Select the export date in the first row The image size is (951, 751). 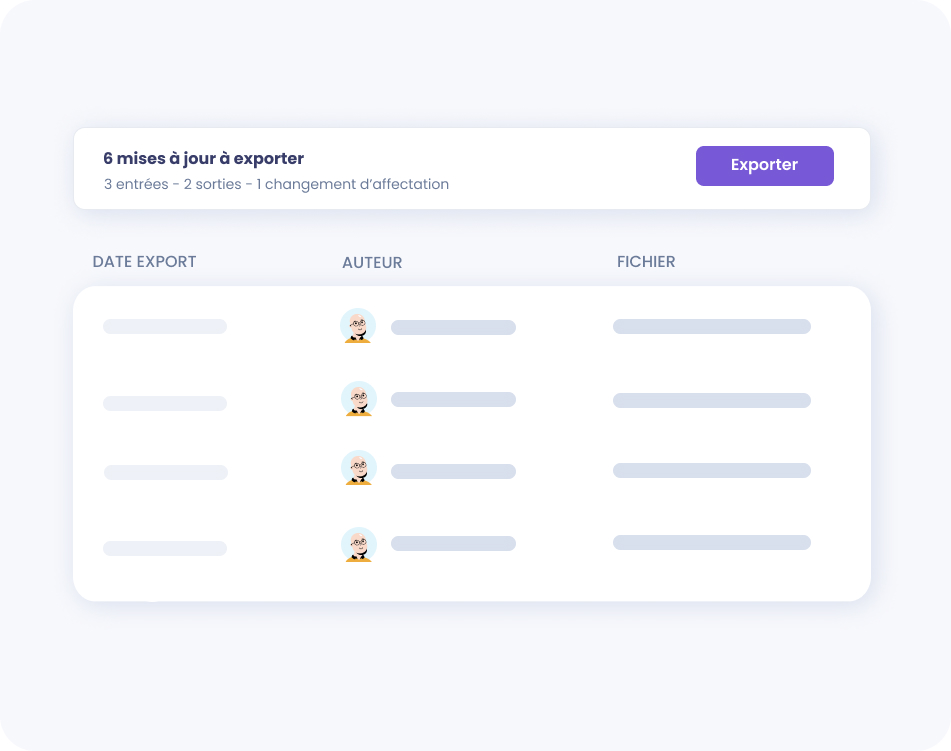tap(165, 326)
